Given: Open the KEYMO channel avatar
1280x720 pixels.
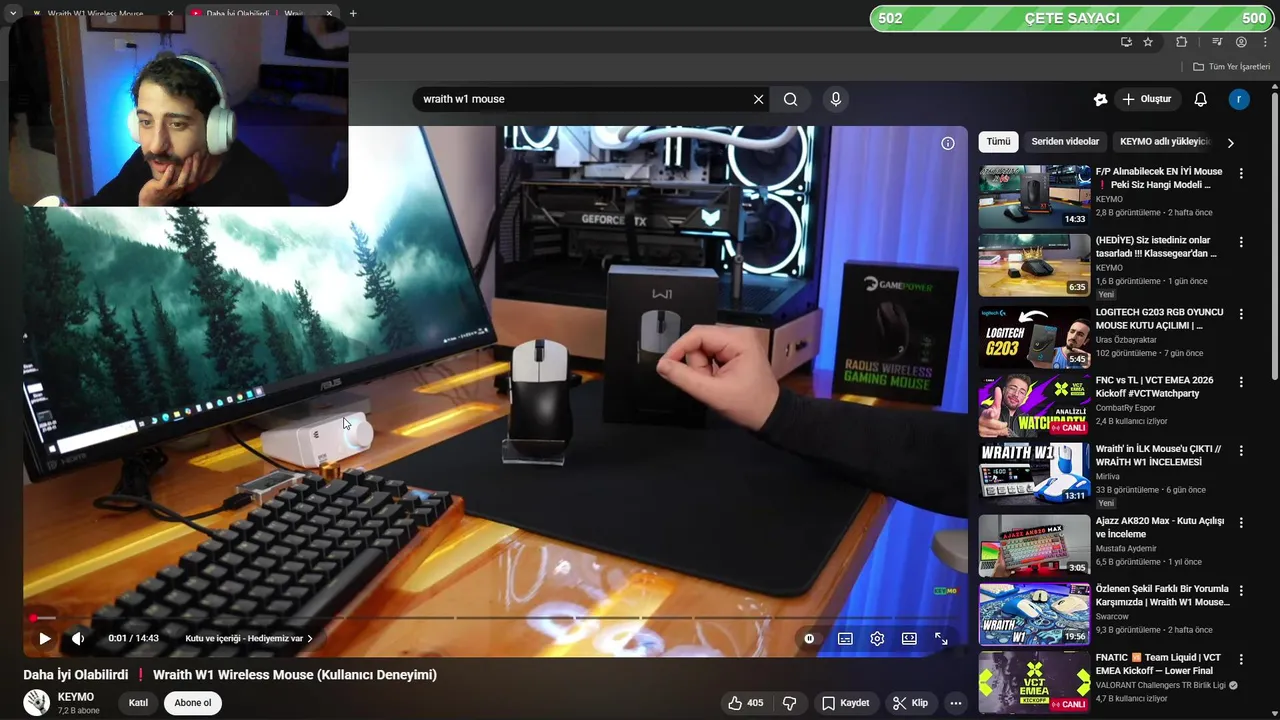Looking at the screenshot, I should (x=37, y=703).
